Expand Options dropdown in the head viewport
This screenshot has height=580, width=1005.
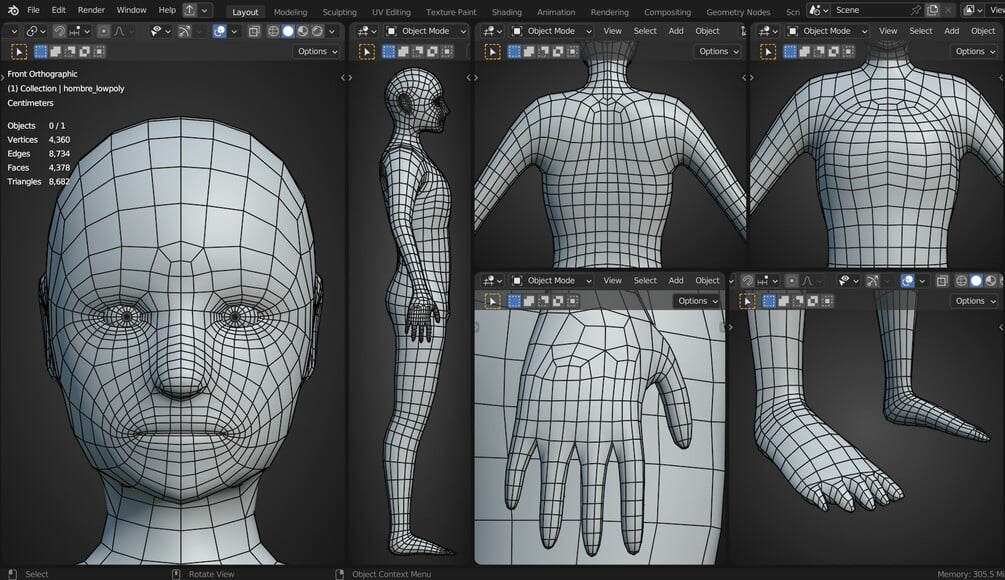pos(316,51)
